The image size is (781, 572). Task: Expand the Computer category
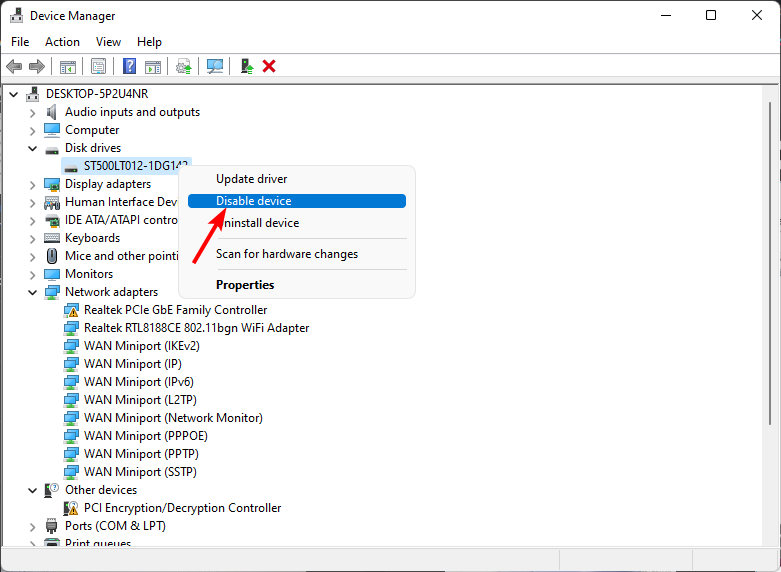(x=32, y=131)
